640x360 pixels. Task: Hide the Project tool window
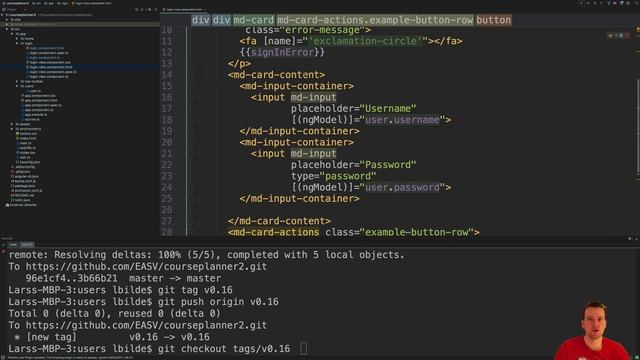pyautogui.click(x=156, y=9)
